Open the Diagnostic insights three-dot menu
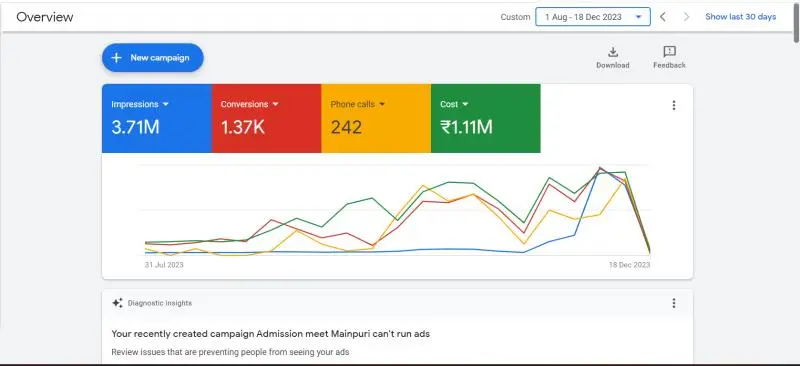The height and width of the screenshot is (366, 800). pyautogui.click(x=673, y=303)
